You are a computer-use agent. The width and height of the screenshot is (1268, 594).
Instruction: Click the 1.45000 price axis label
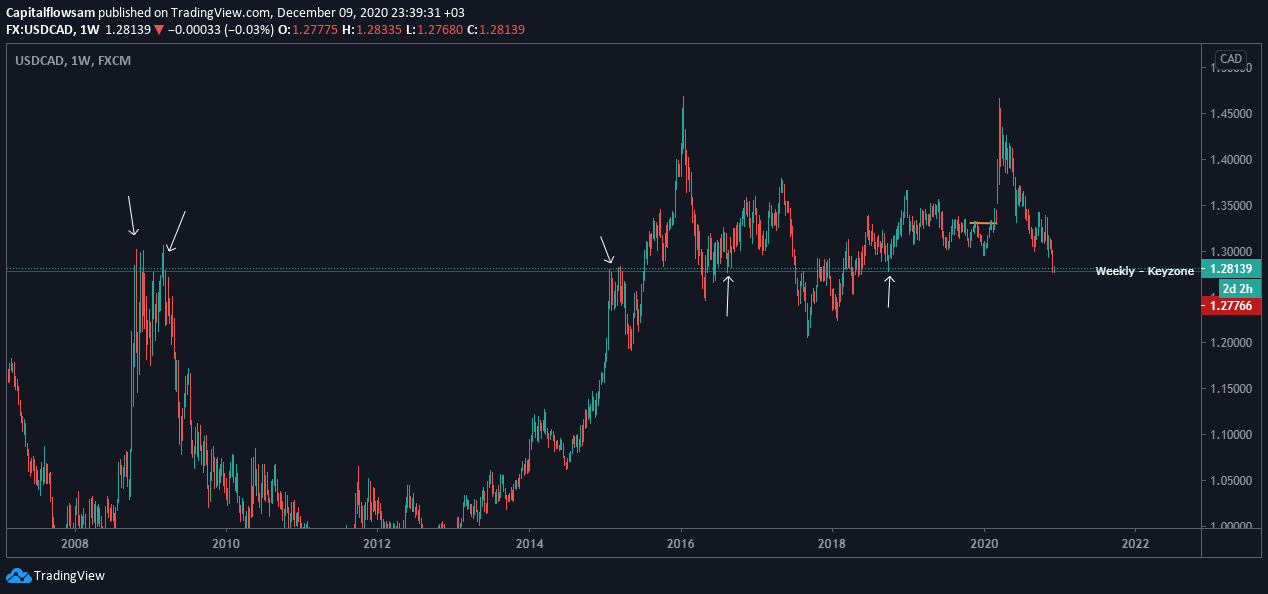1233,114
